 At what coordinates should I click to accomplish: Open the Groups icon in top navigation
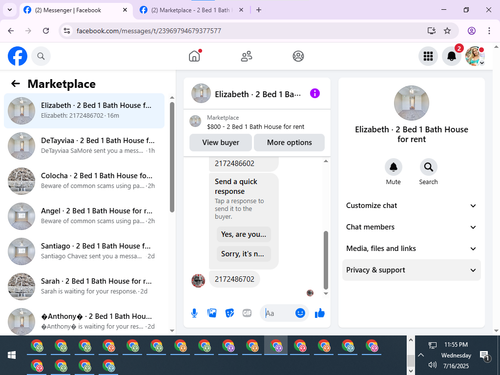pyautogui.click(x=298, y=56)
